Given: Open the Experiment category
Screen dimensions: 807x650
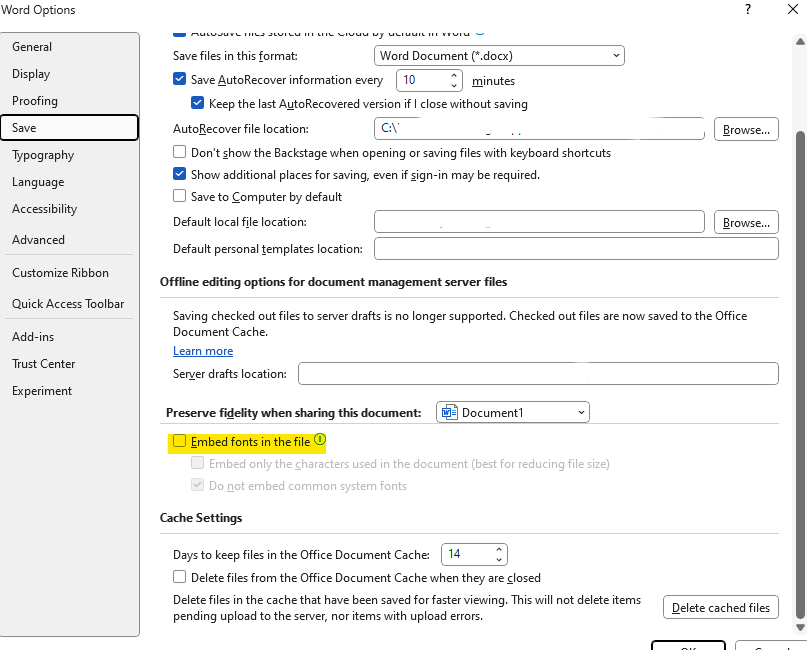Looking at the screenshot, I should point(69,391).
